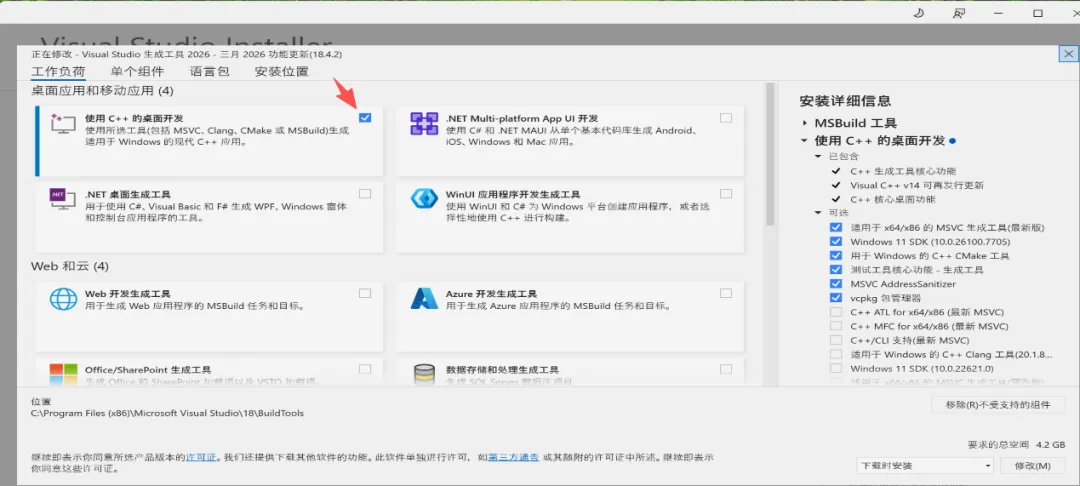Screen dimensions: 1080x486
Task: Uncheck MSVC AddressSanitizer component
Action: (x=836, y=284)
